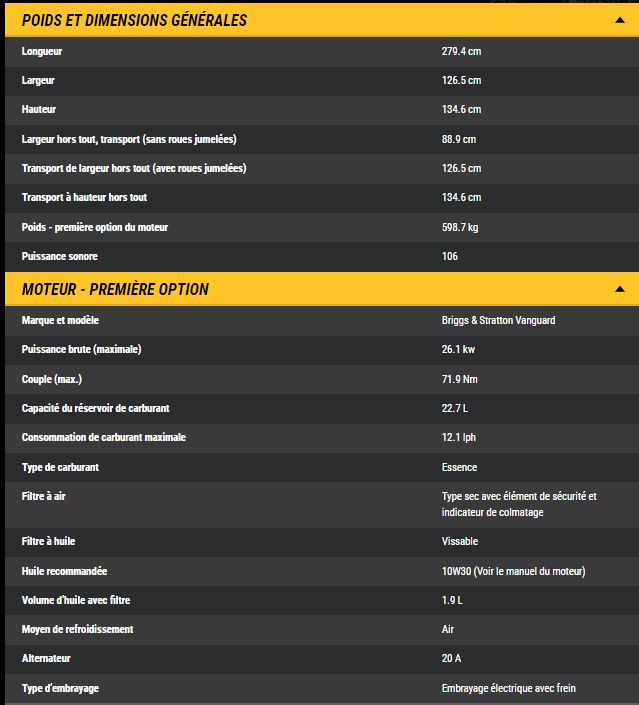Click the 598.7 kg weight value

[x=460, y=227]
